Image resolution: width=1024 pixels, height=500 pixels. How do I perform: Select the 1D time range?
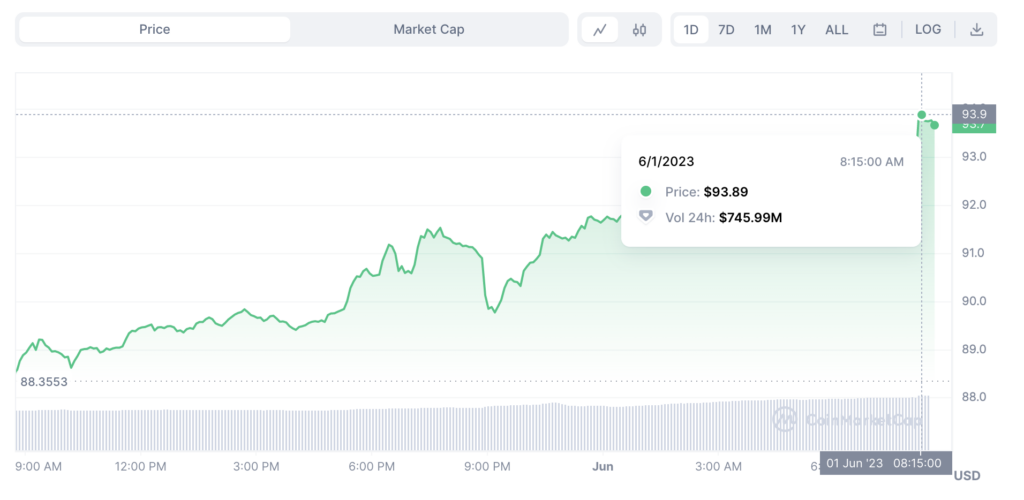[691, 30]
